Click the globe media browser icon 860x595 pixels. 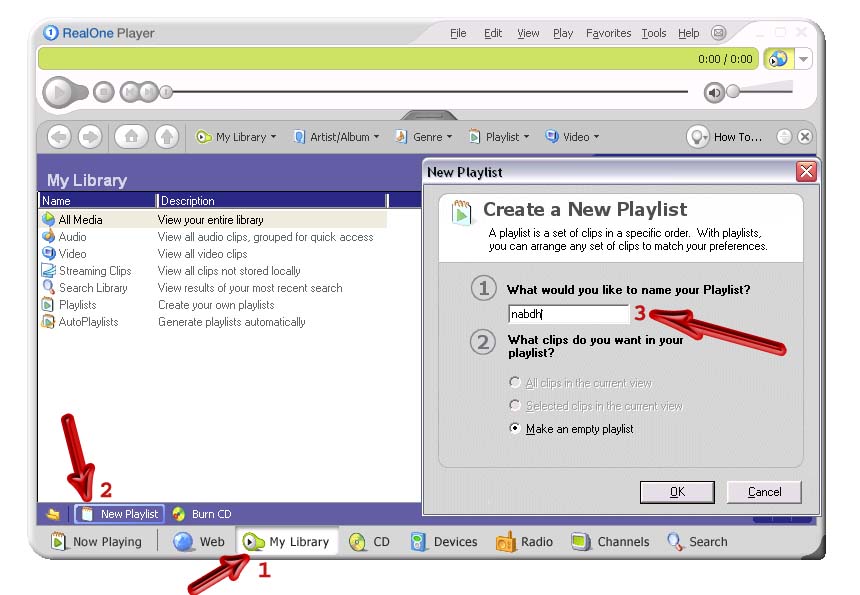coord(778,59)
